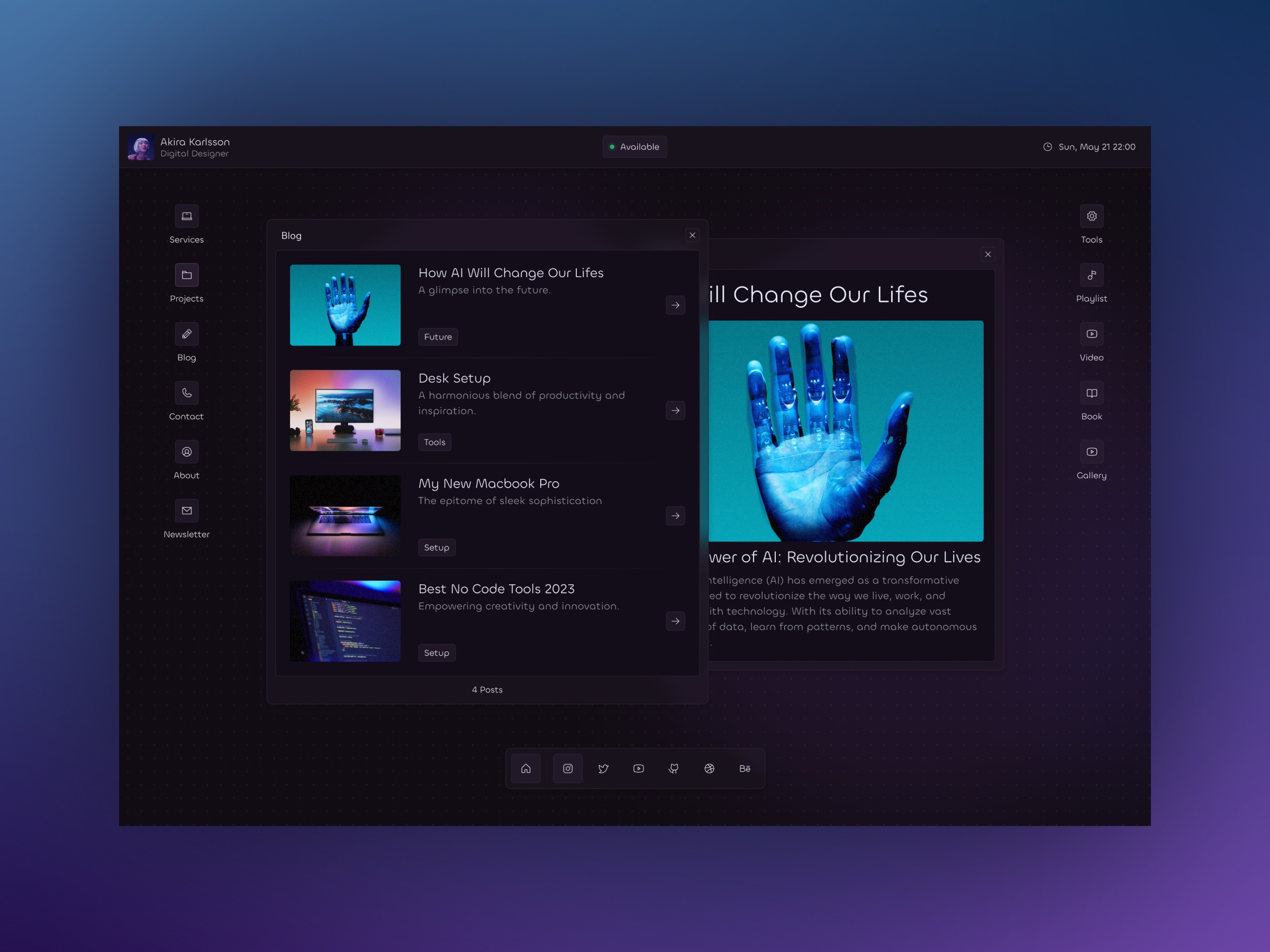Show the Book section on right sidebar
Screen dimensions: 1270x952
coord(1092,392)
